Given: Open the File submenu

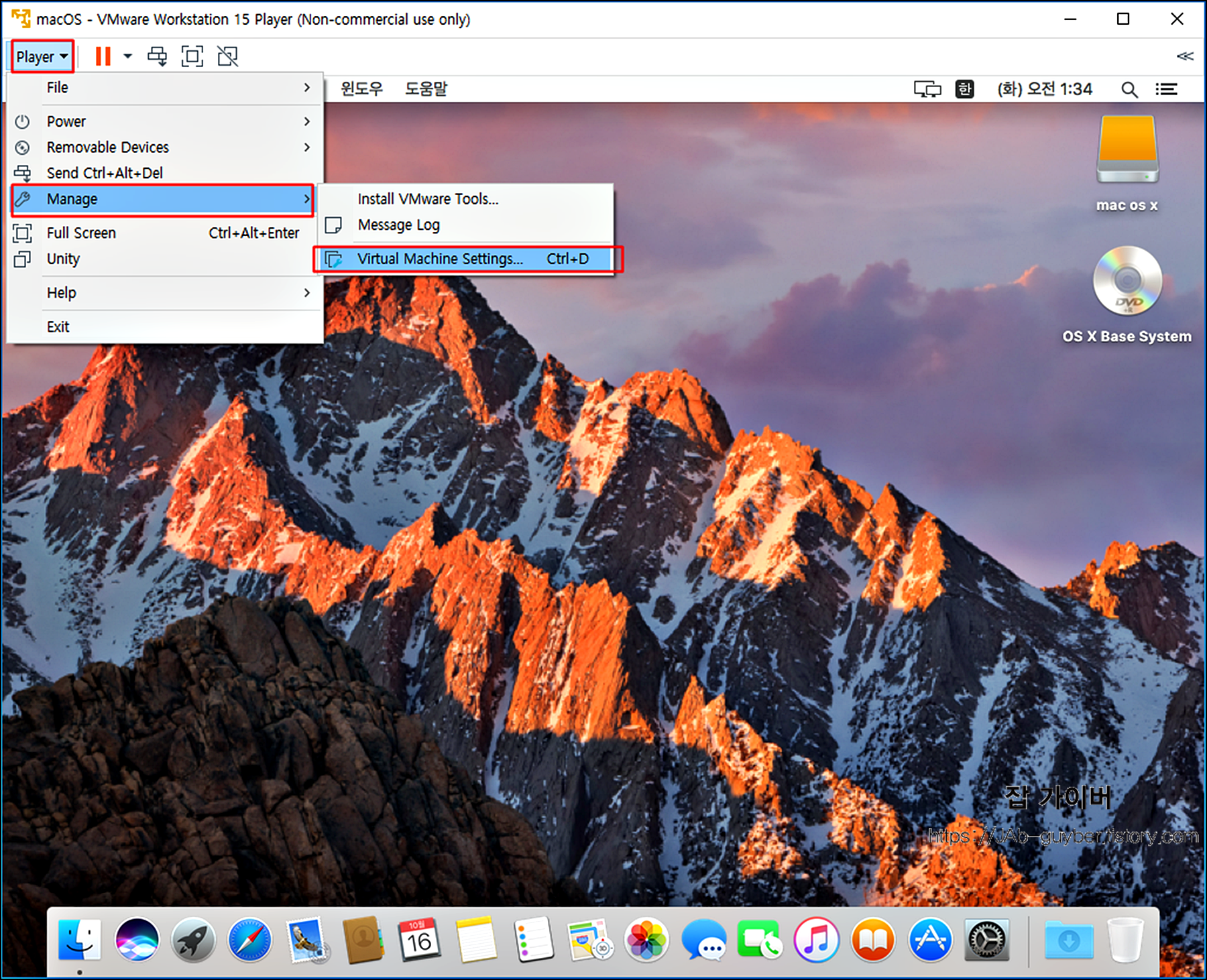Looking at the screenshot, I should [165, 87].
